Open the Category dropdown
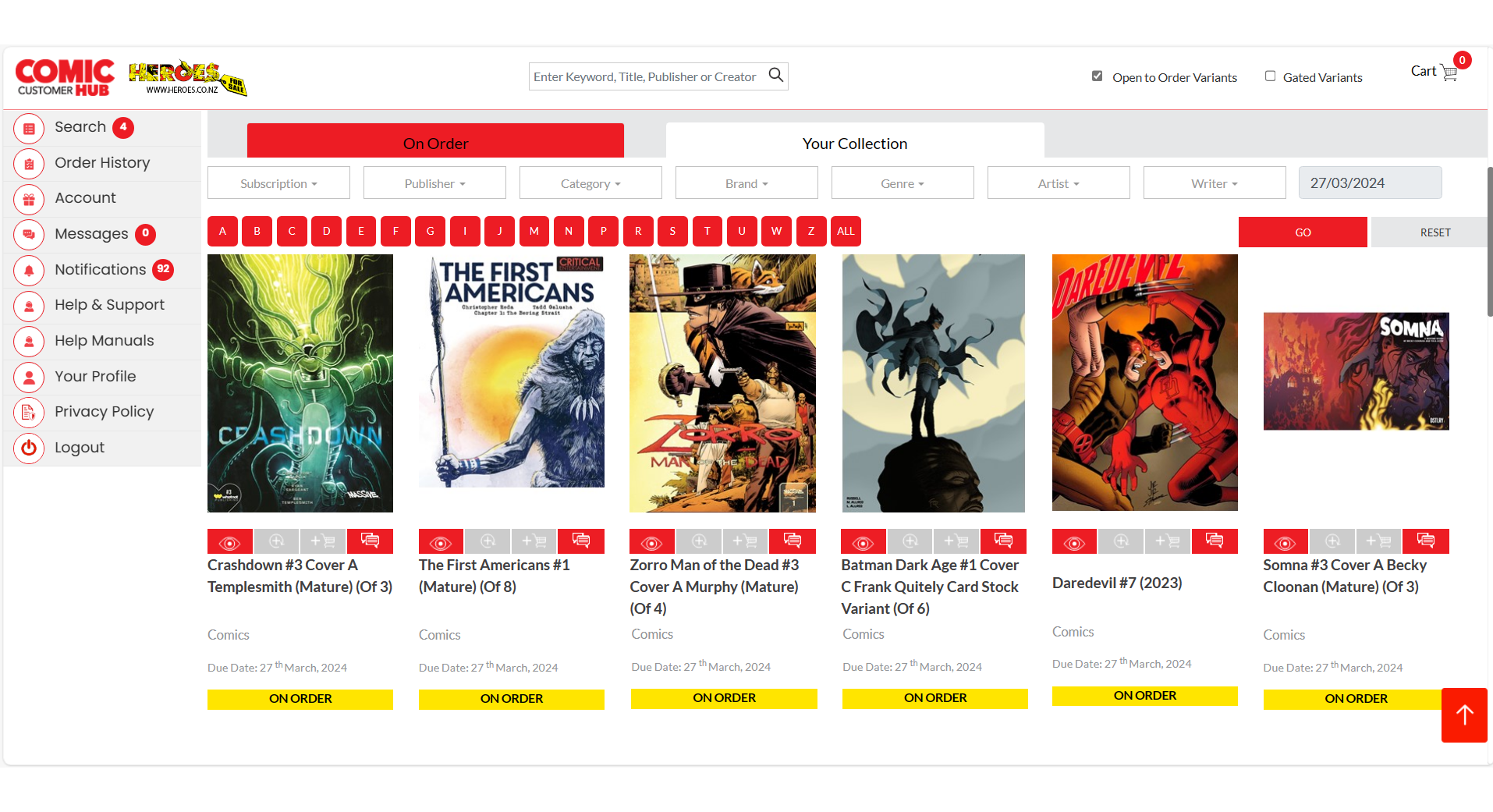This screenshot has height=812, width=1493. point(590,183)
